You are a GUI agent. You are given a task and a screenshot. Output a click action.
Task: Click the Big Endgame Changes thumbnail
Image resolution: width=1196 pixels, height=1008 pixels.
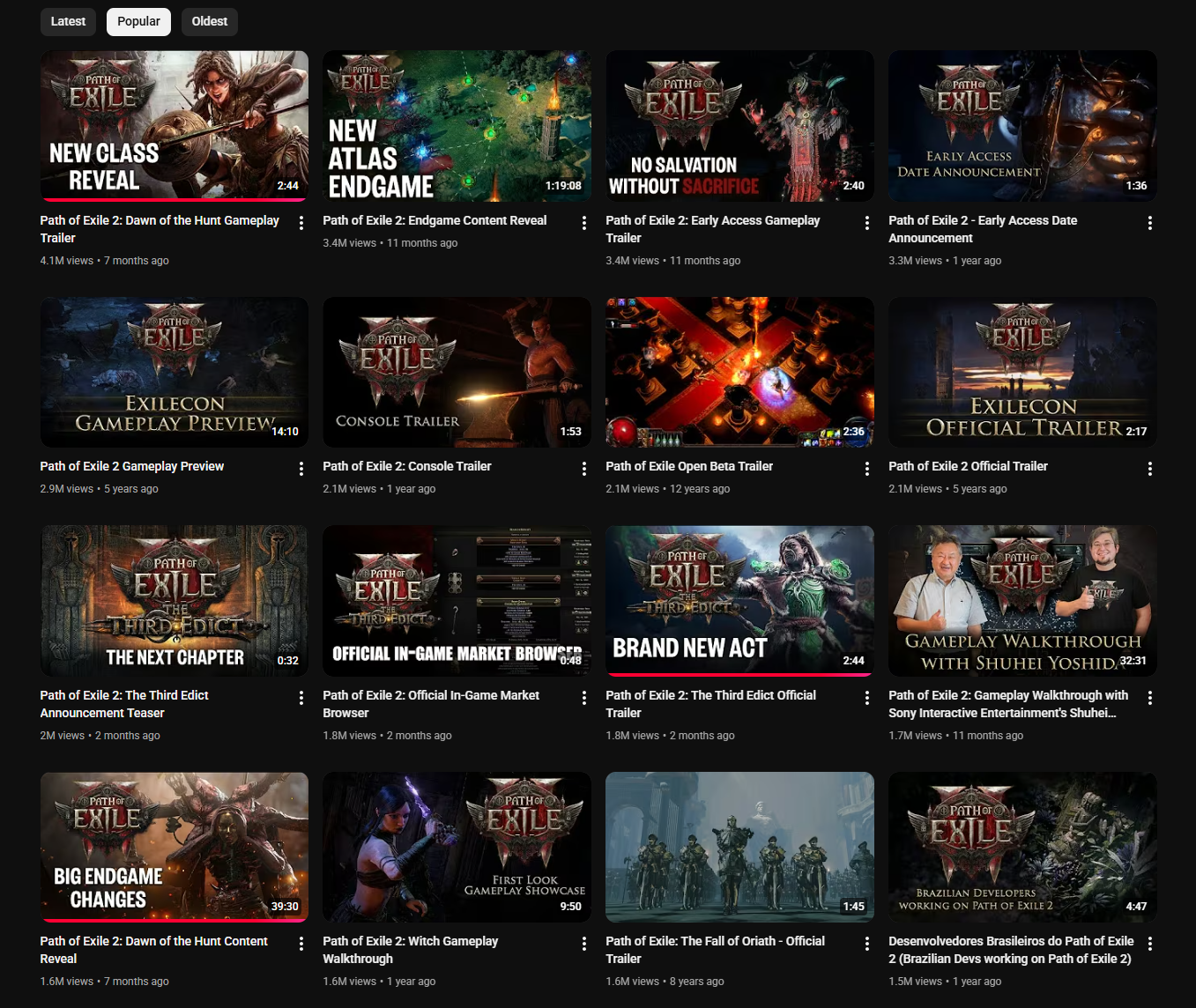tap(175, 847)
